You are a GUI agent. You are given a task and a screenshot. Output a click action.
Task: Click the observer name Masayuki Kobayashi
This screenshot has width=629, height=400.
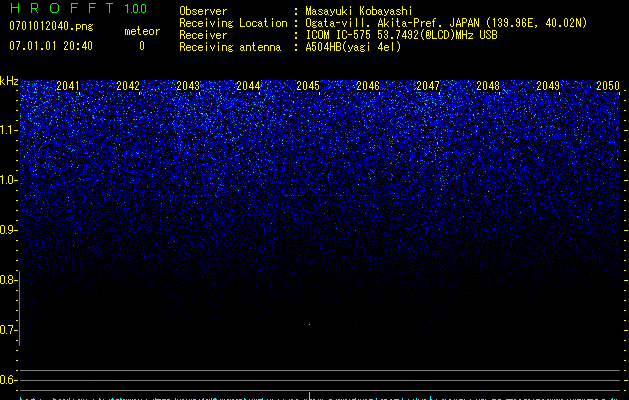(x=359, y=11)
